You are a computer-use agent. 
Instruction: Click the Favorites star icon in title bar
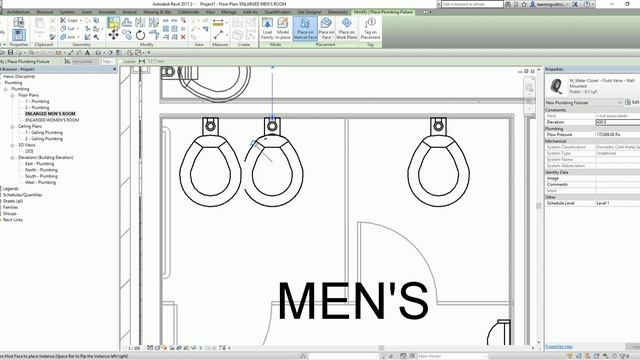[524, 4]
